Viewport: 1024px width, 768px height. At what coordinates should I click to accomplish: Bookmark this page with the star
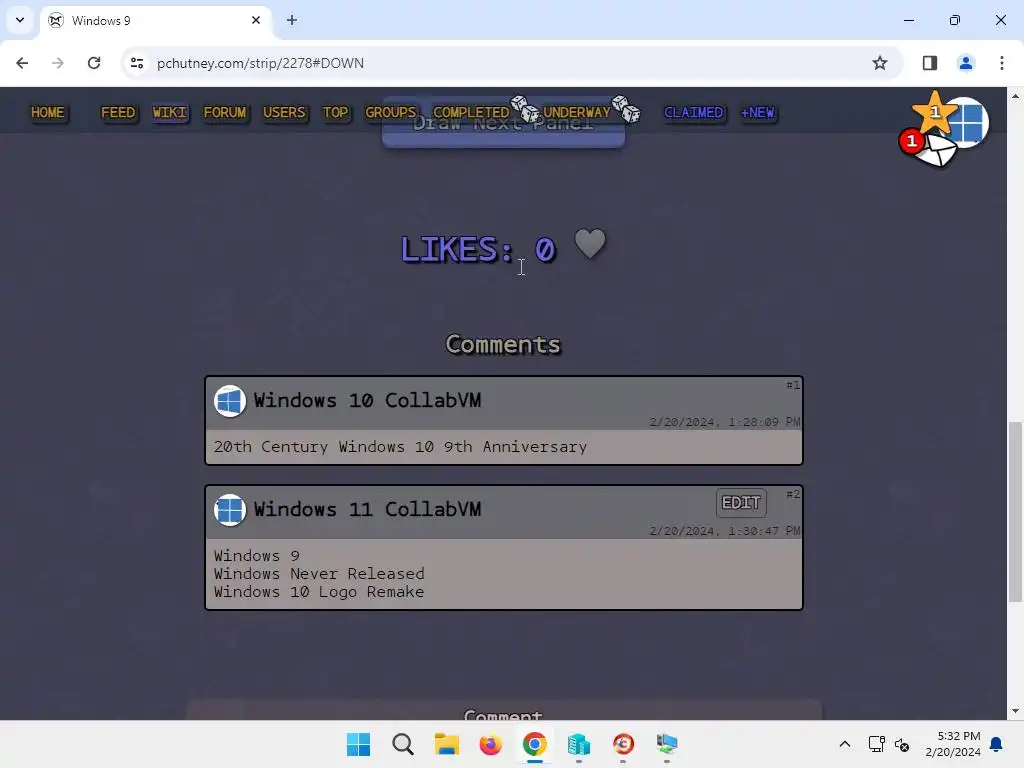pos(880,63)
